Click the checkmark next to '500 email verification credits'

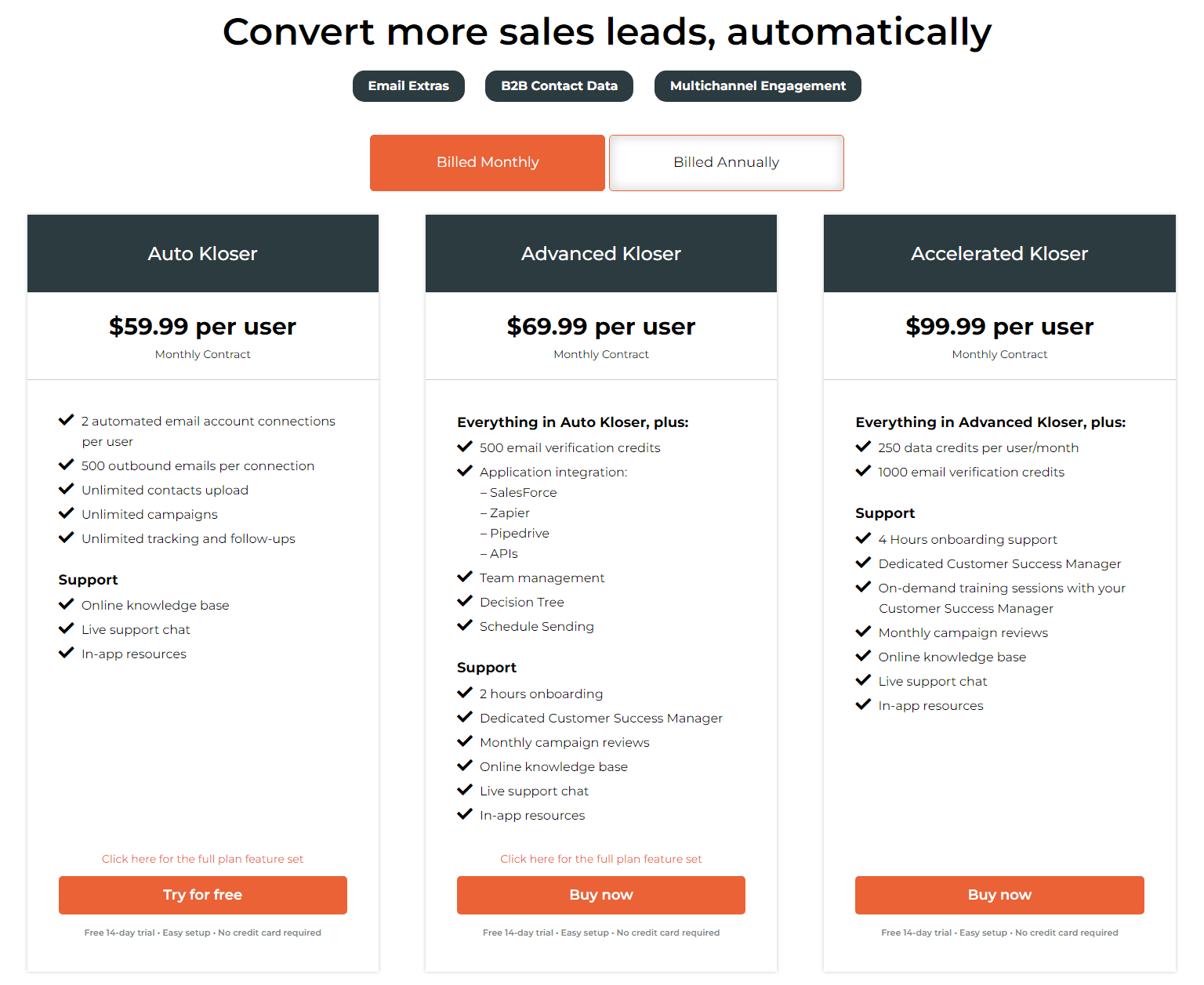point(465,447)
